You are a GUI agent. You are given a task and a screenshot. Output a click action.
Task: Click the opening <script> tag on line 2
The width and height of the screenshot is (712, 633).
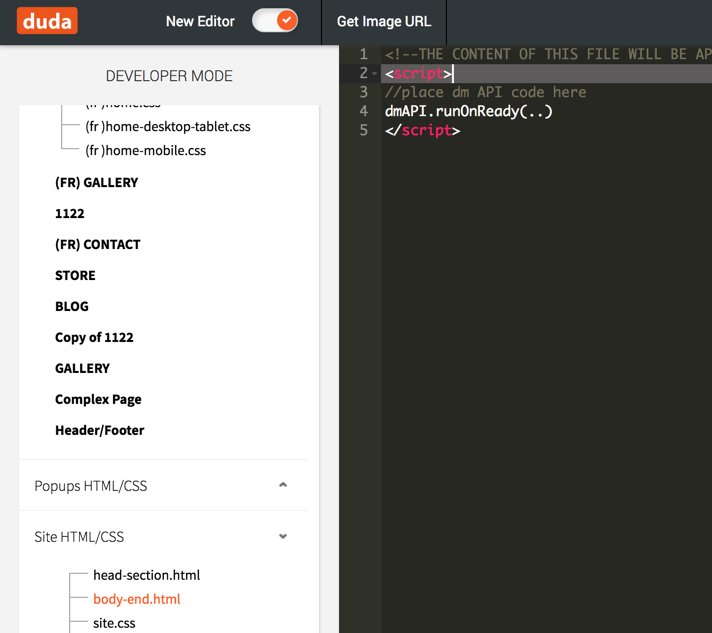coord(418,73)
